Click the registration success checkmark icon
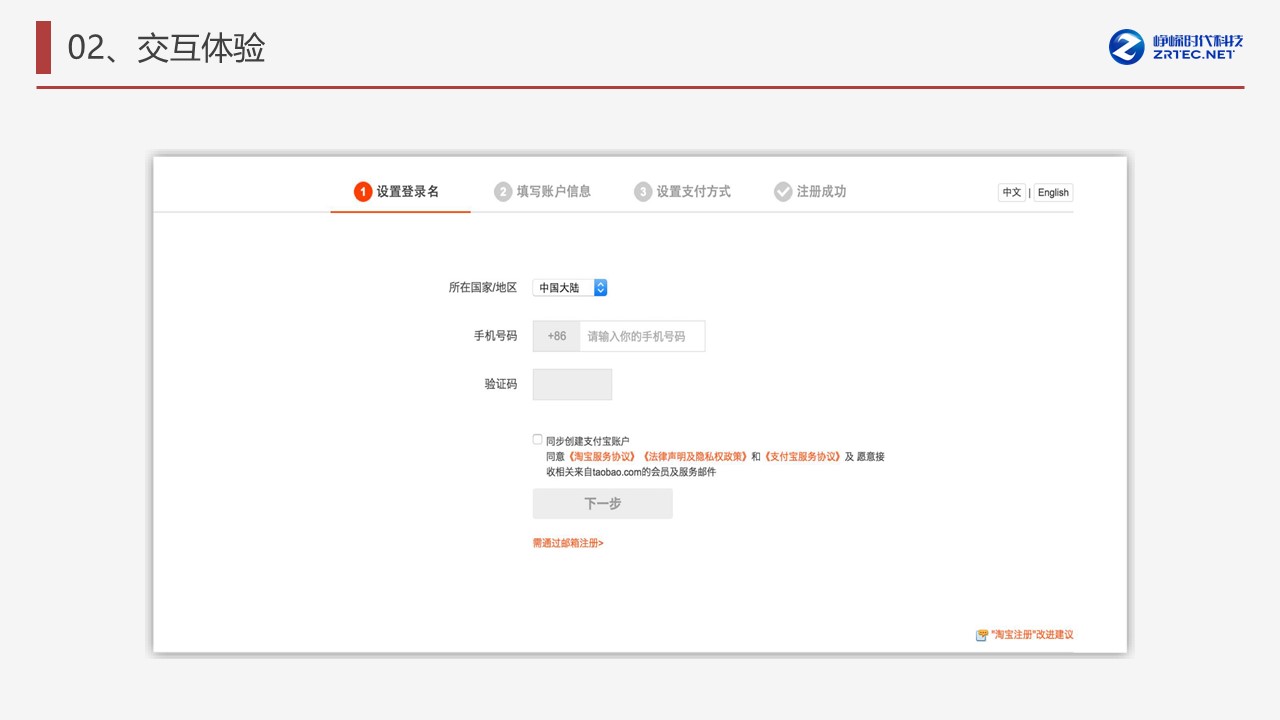 point(783,192)
